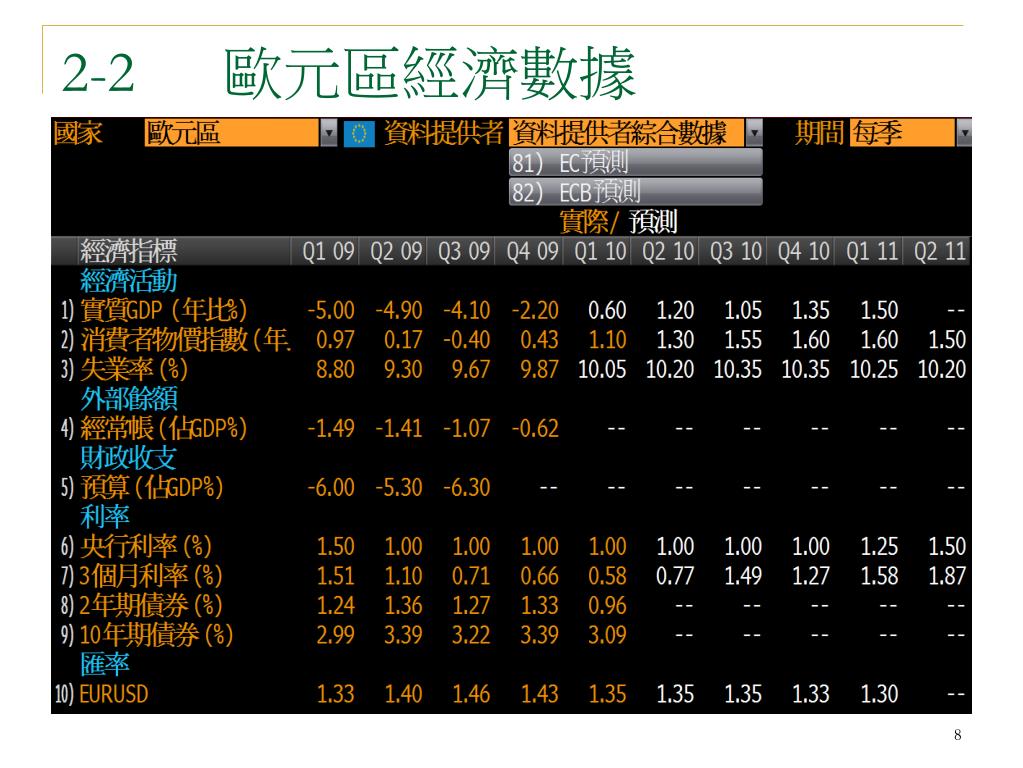Select the 82) ECB預測 button

click(x=635, y=192)
